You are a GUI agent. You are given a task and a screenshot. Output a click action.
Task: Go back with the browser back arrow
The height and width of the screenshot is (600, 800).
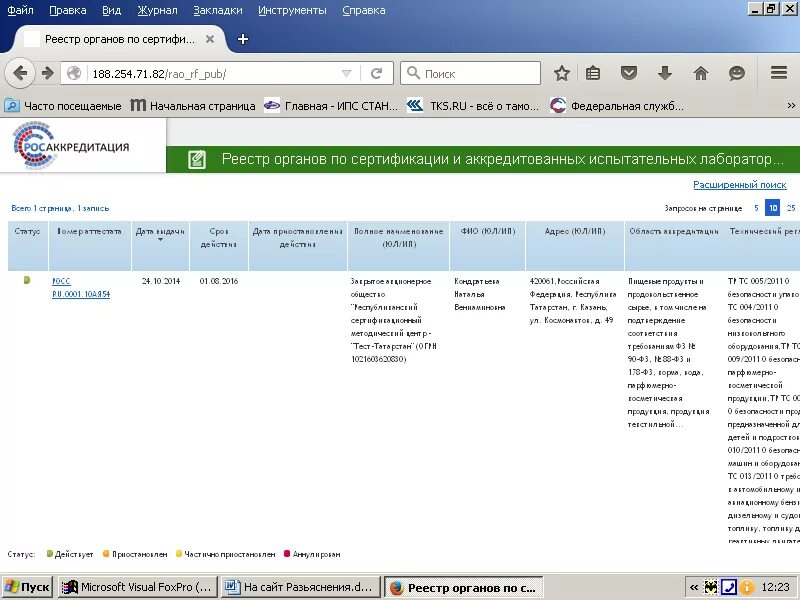pos(19,73)
